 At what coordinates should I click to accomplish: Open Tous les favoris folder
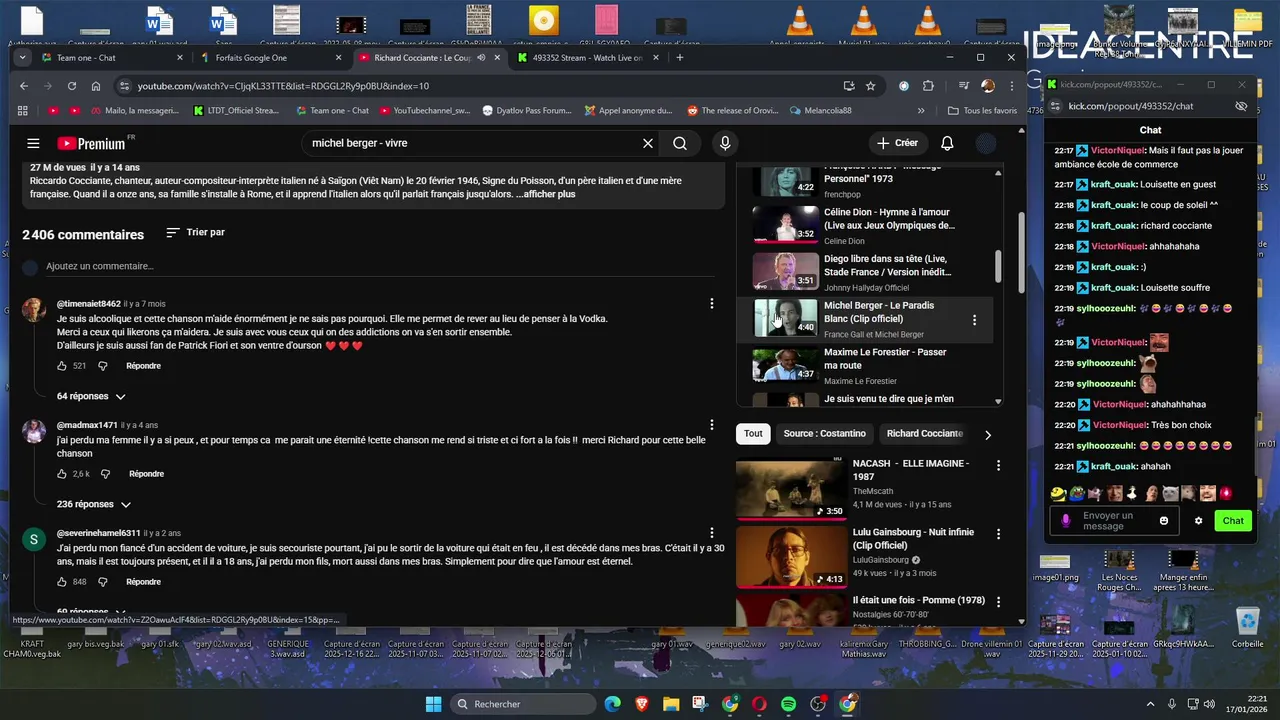pos(982,111)
